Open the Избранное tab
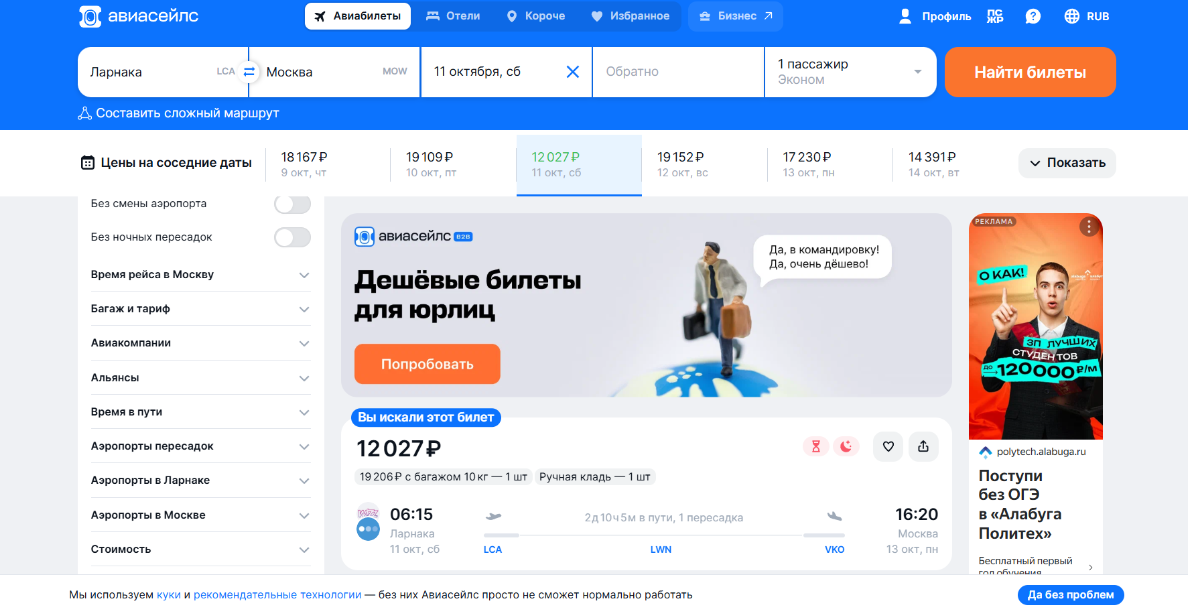This screenshot has height=613, width=1188. pyautogui.click(x=630, y=16)
